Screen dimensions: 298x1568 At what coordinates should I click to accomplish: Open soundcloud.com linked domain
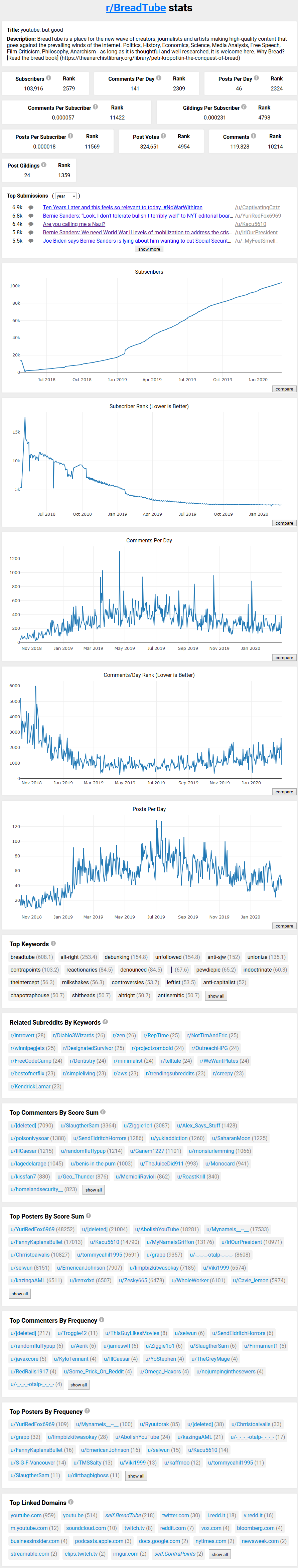click(x=85, y=1528)
